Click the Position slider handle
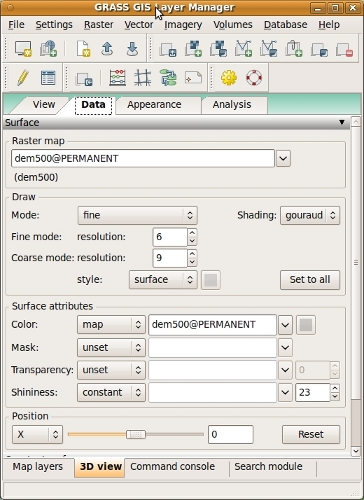 click(x=136, y=434)
